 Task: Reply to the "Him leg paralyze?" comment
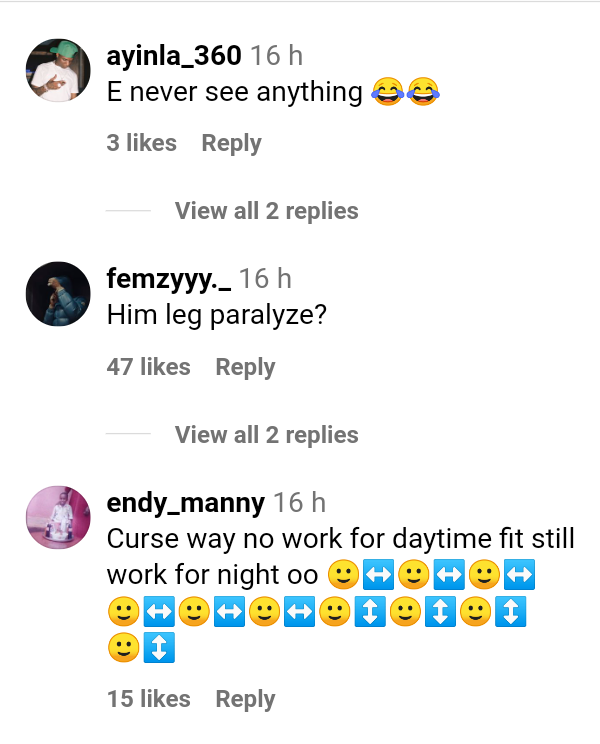[x=245, y=367]
